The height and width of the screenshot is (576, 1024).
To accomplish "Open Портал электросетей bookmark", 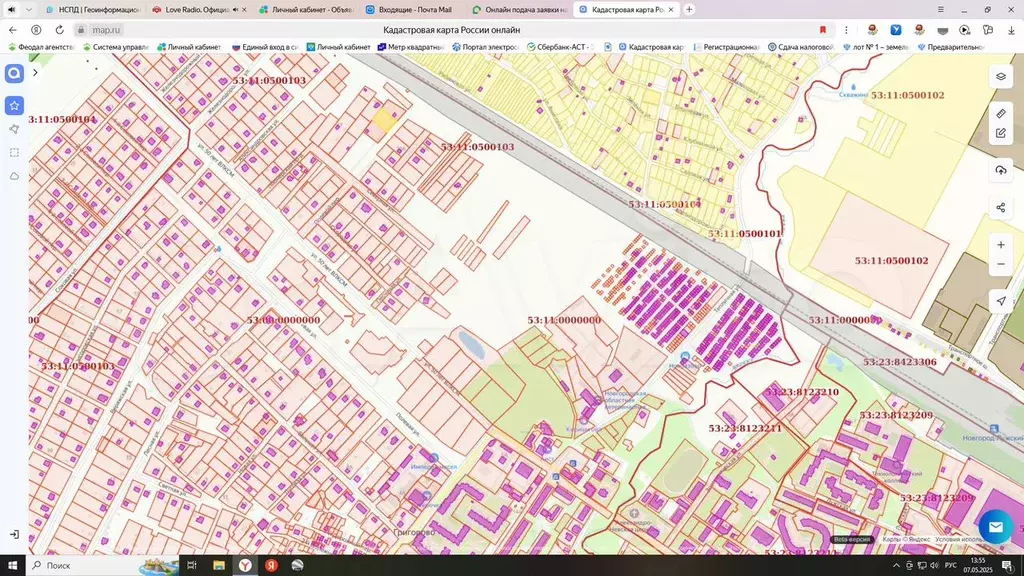I will click(x=485, y=47).
